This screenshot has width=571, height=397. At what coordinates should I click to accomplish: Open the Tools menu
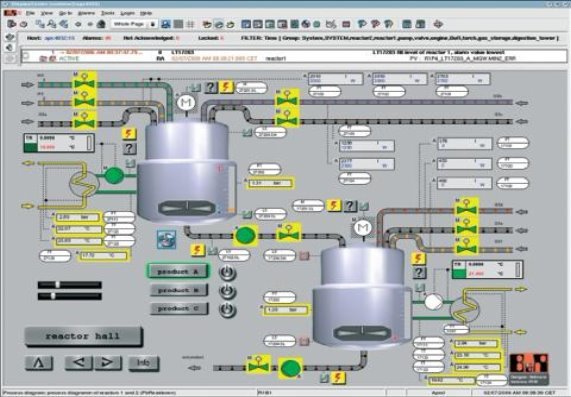click(107, 13)
